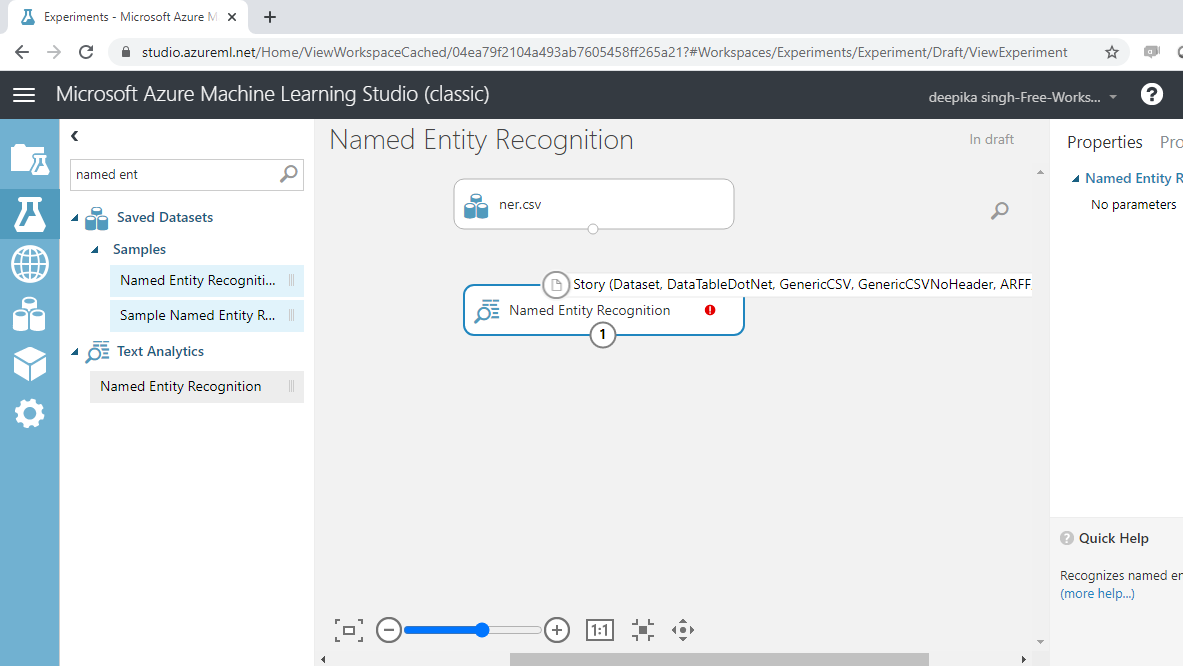Click the No parameters text

1133,204
